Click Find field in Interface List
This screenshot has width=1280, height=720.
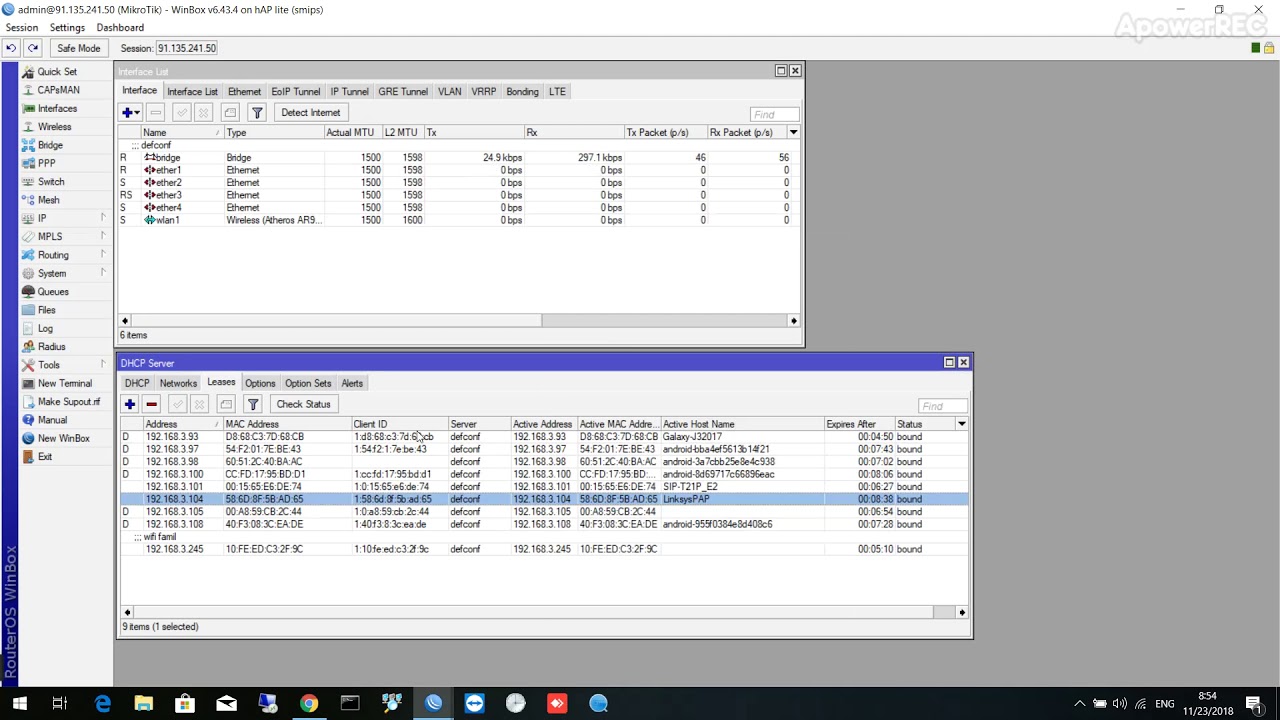[775, 114]
